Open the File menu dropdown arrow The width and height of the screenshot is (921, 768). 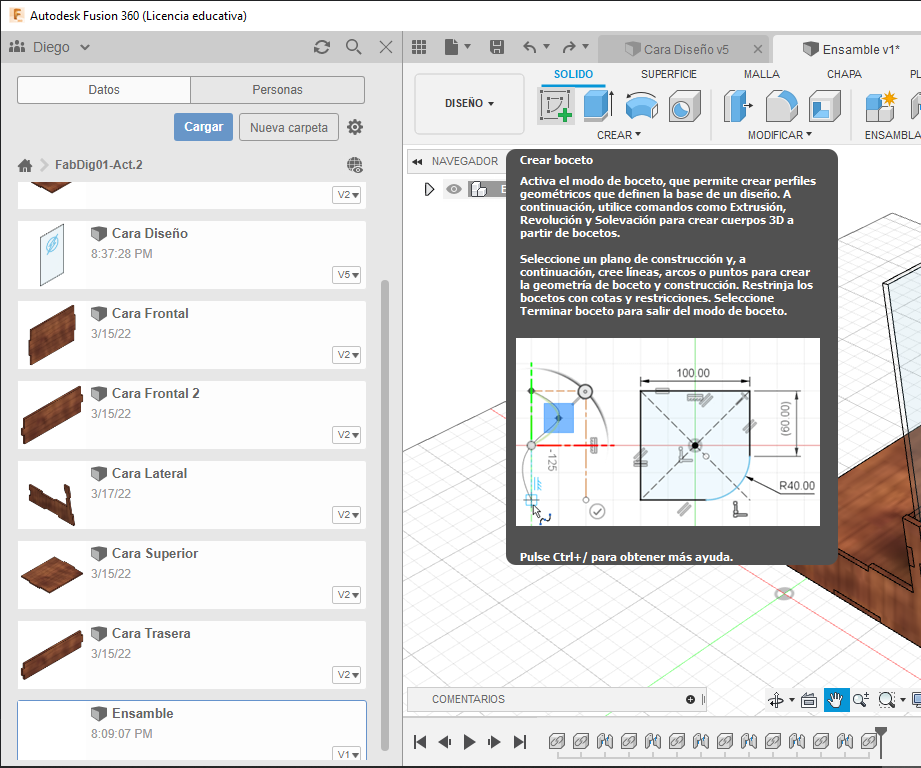click(x=468, y=46)
